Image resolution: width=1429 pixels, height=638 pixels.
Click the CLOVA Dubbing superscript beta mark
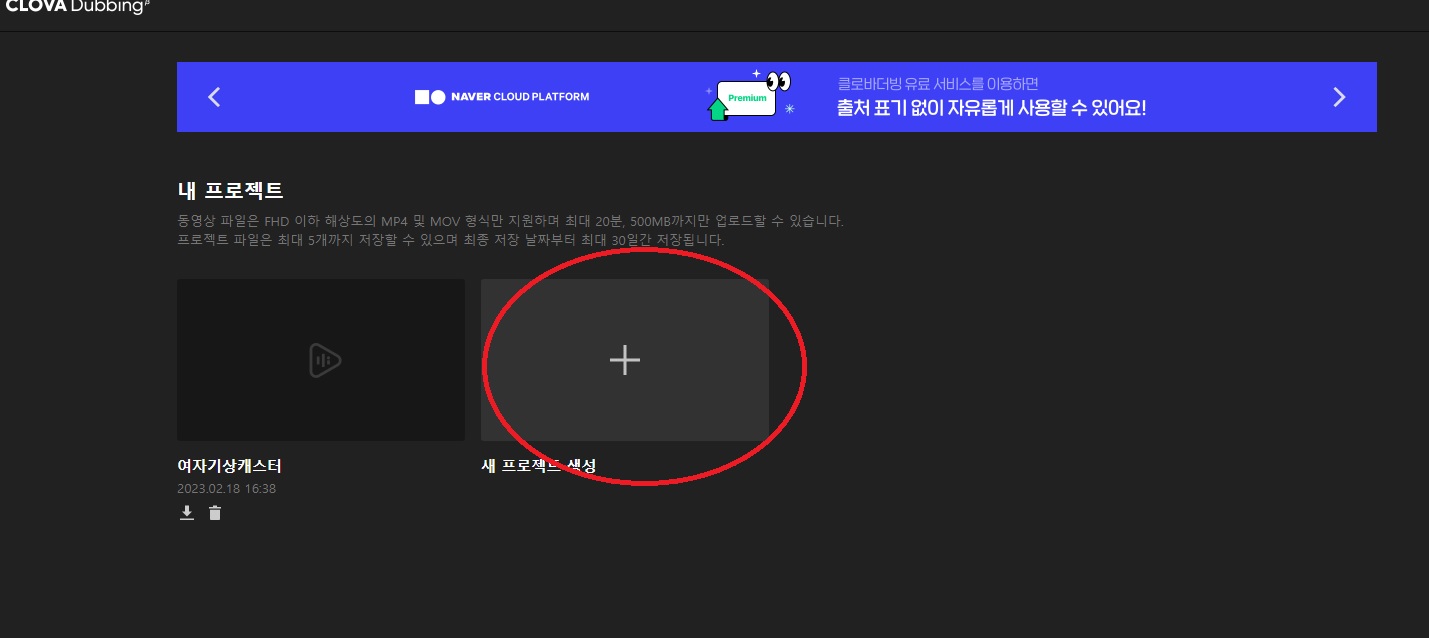(x=146, y=4)
